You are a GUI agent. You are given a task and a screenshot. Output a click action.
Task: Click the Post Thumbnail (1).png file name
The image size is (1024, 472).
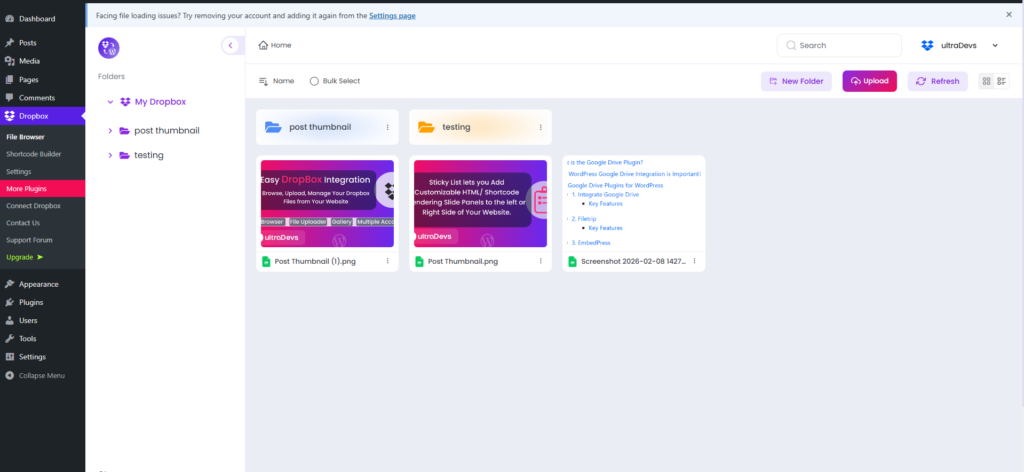click(x=315, y=261)
